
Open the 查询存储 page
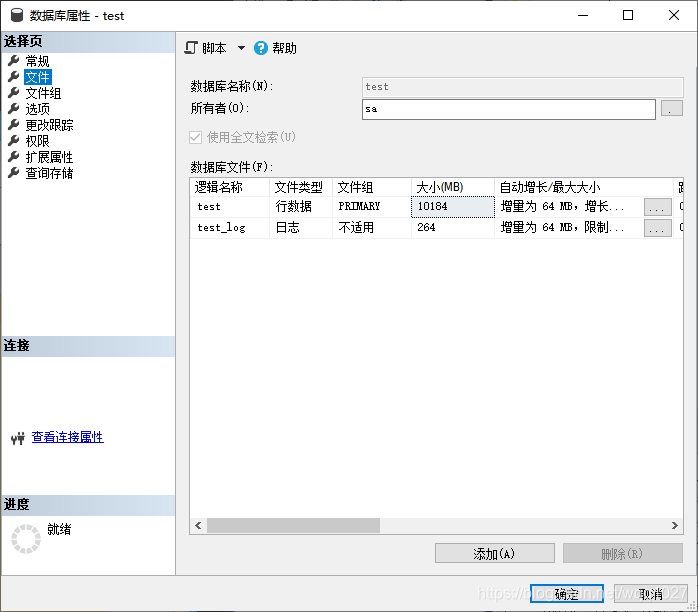[49, 173]
